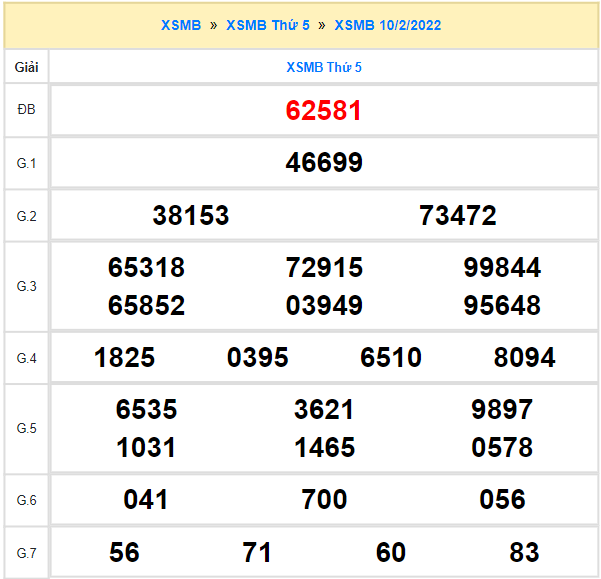Select the G.7 row label
Viewport: 601px width, 579px height.
click(26, 552)
